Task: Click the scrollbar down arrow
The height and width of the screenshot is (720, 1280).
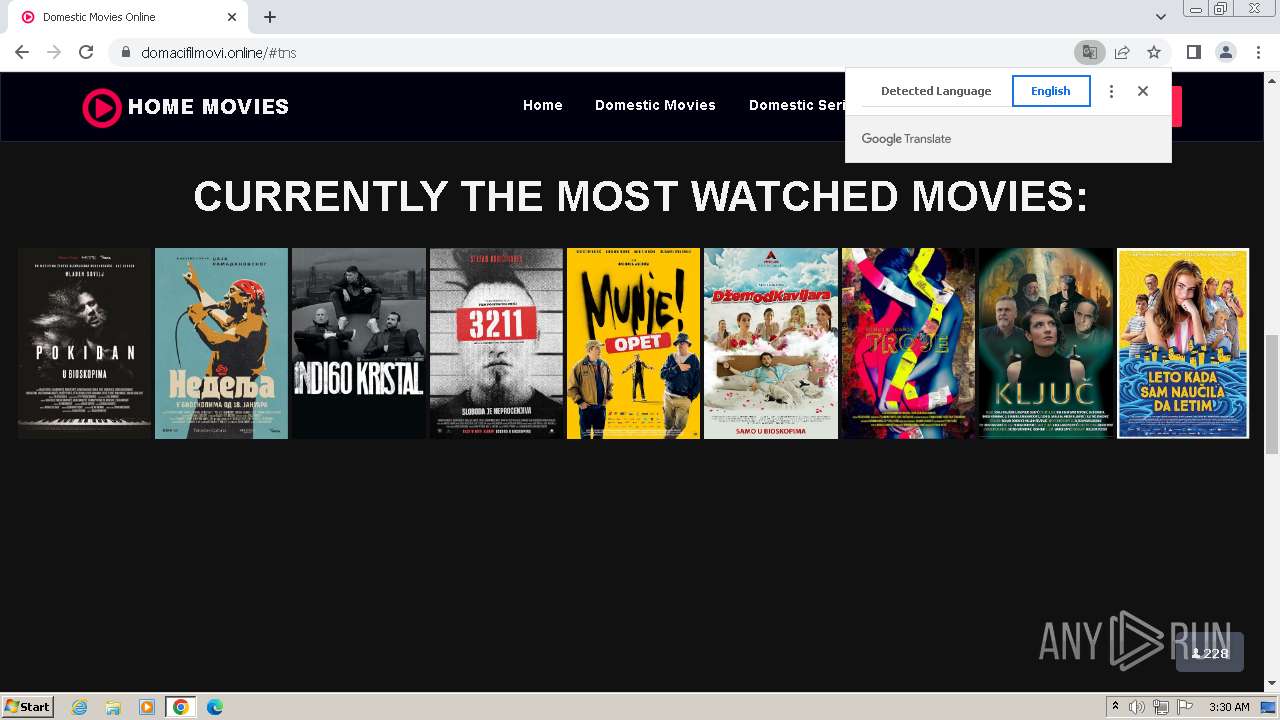Action: click(1272, 684)
